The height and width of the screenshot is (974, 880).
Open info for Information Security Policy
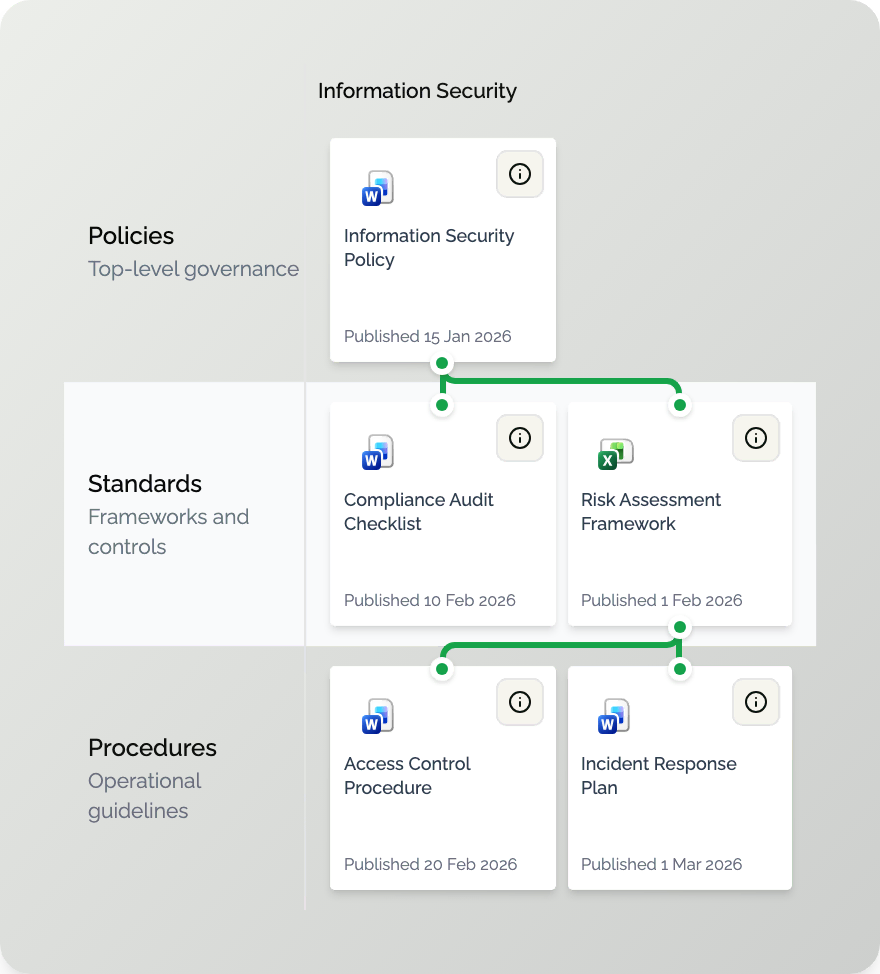coord(519,174)
